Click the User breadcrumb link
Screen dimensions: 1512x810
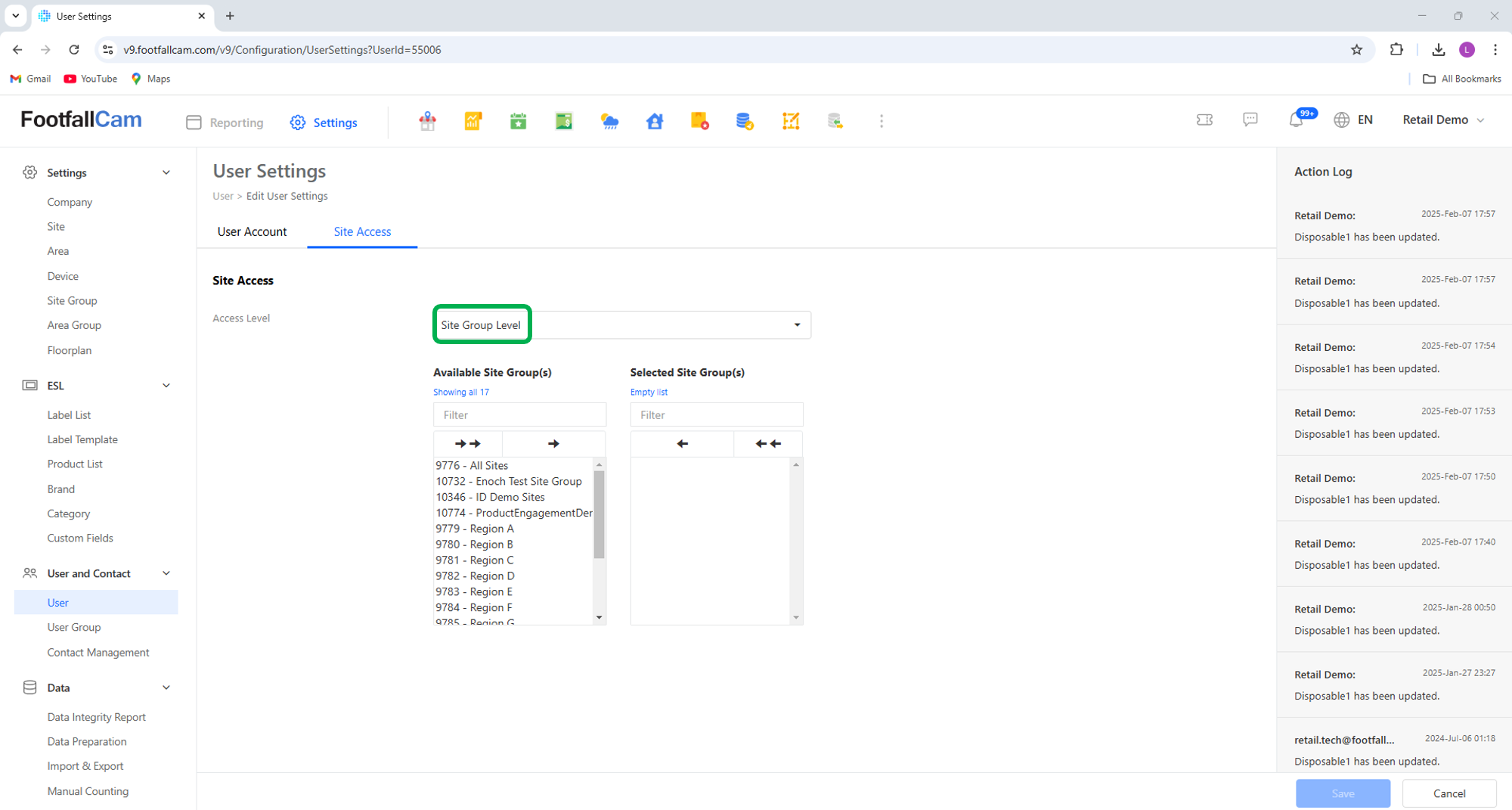click(223, 196)
